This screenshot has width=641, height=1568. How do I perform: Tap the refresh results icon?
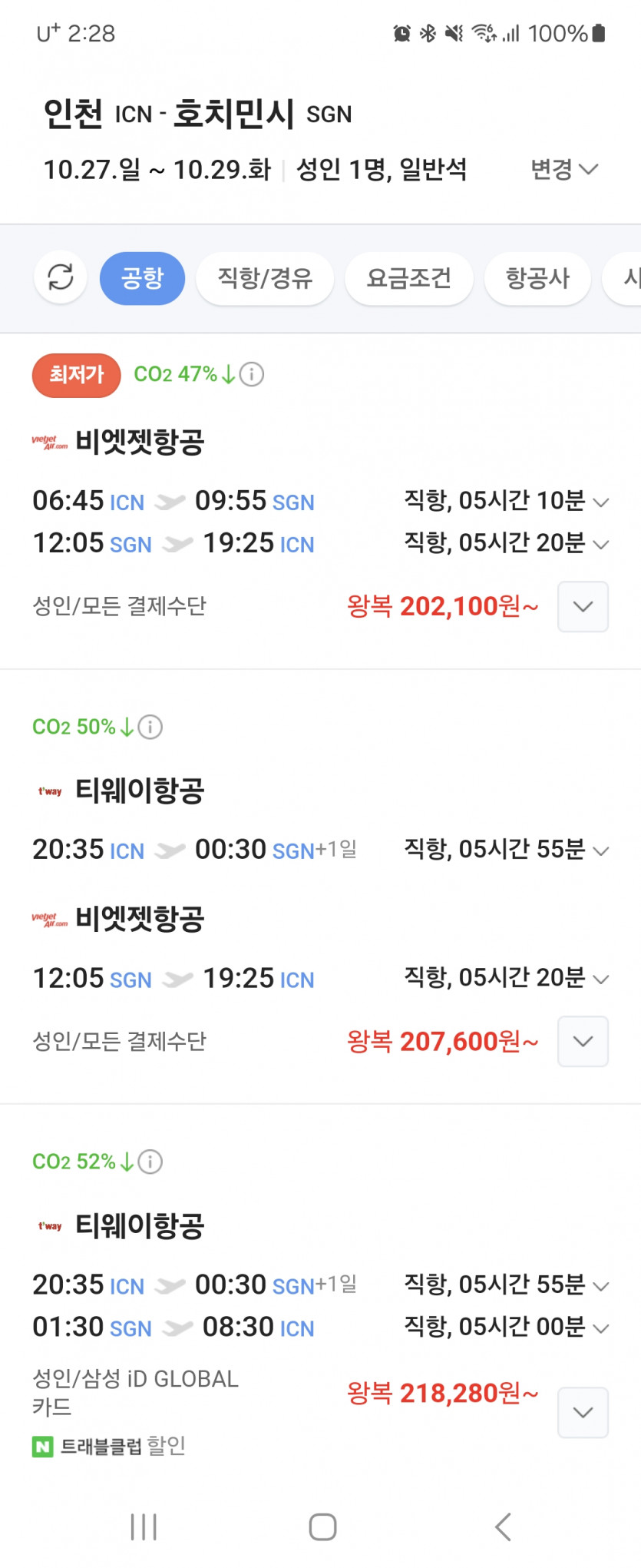[x=61, y=277]
